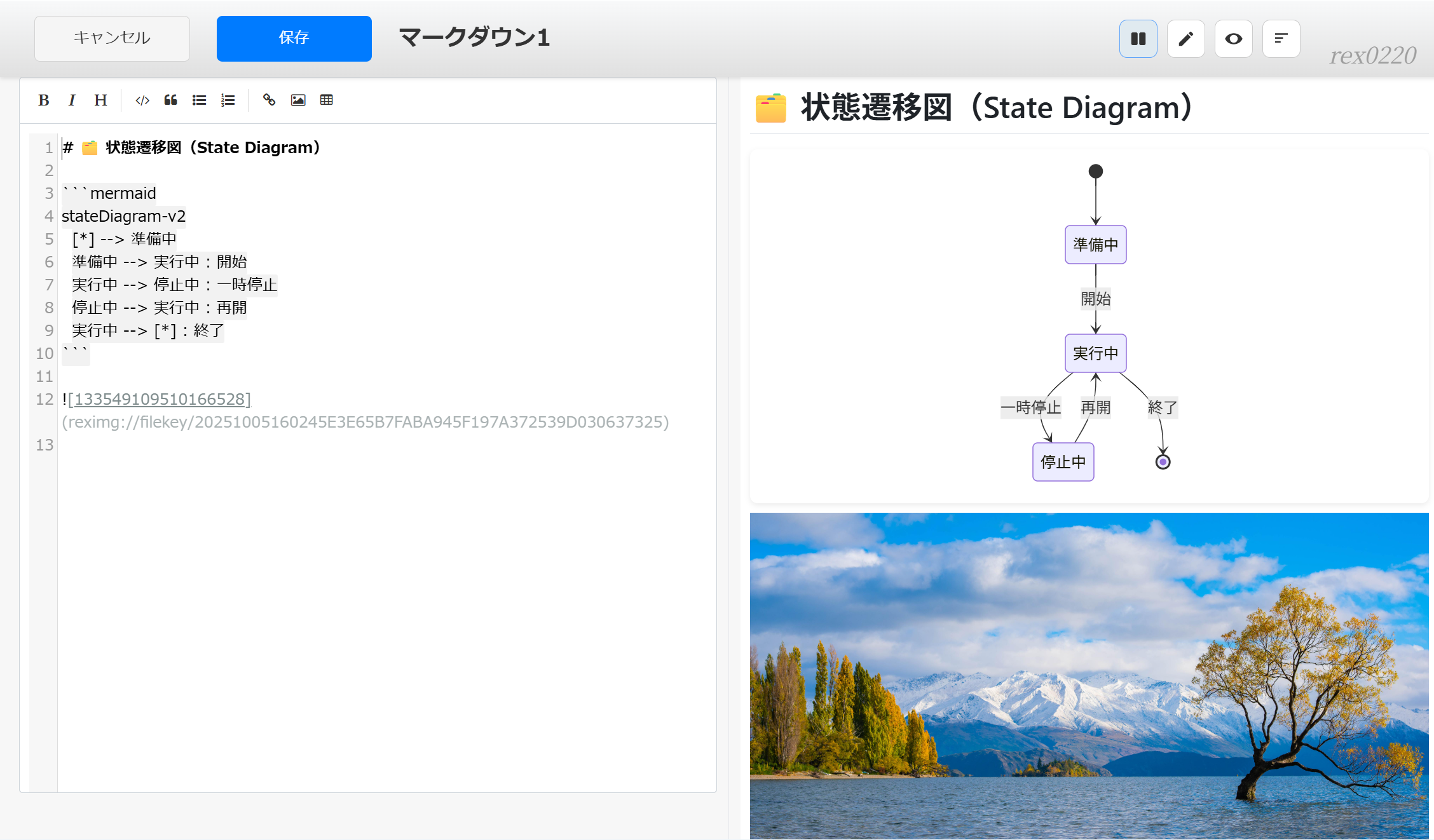Insert a code block with the code icon
Viewport: 1434px width, 840px height.
[142, 100]
